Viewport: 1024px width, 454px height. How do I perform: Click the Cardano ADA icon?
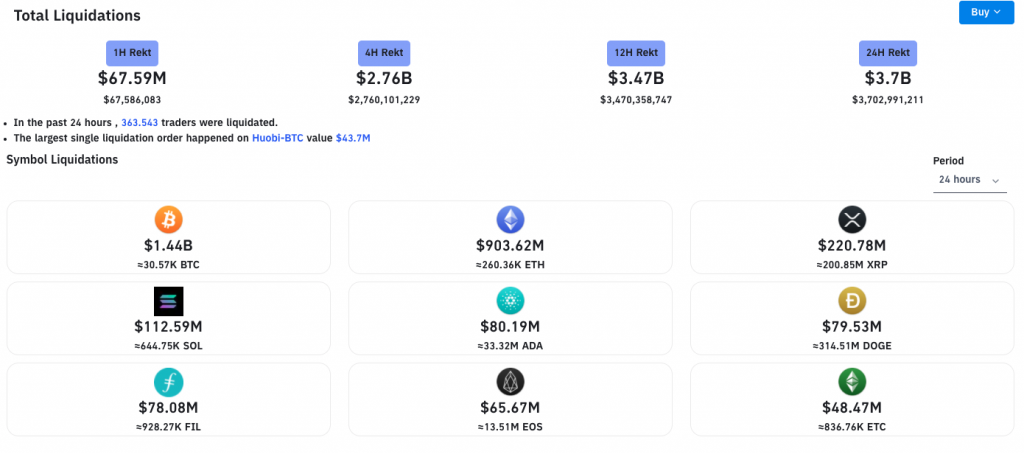(x=510, y=301)
